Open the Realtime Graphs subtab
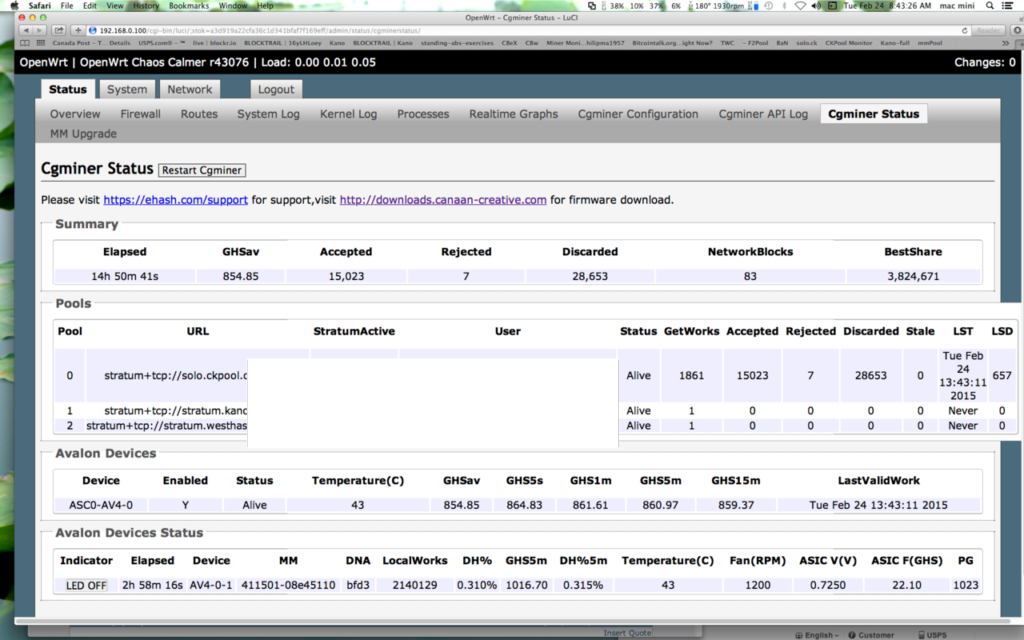 513,114
